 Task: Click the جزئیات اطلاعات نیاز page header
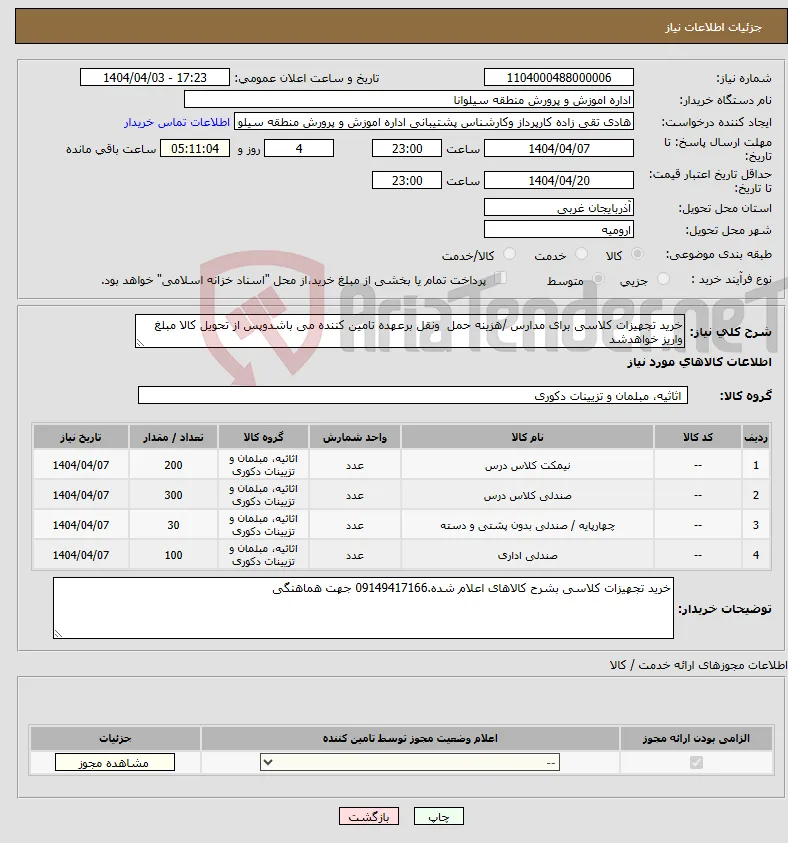pos(713,27)
